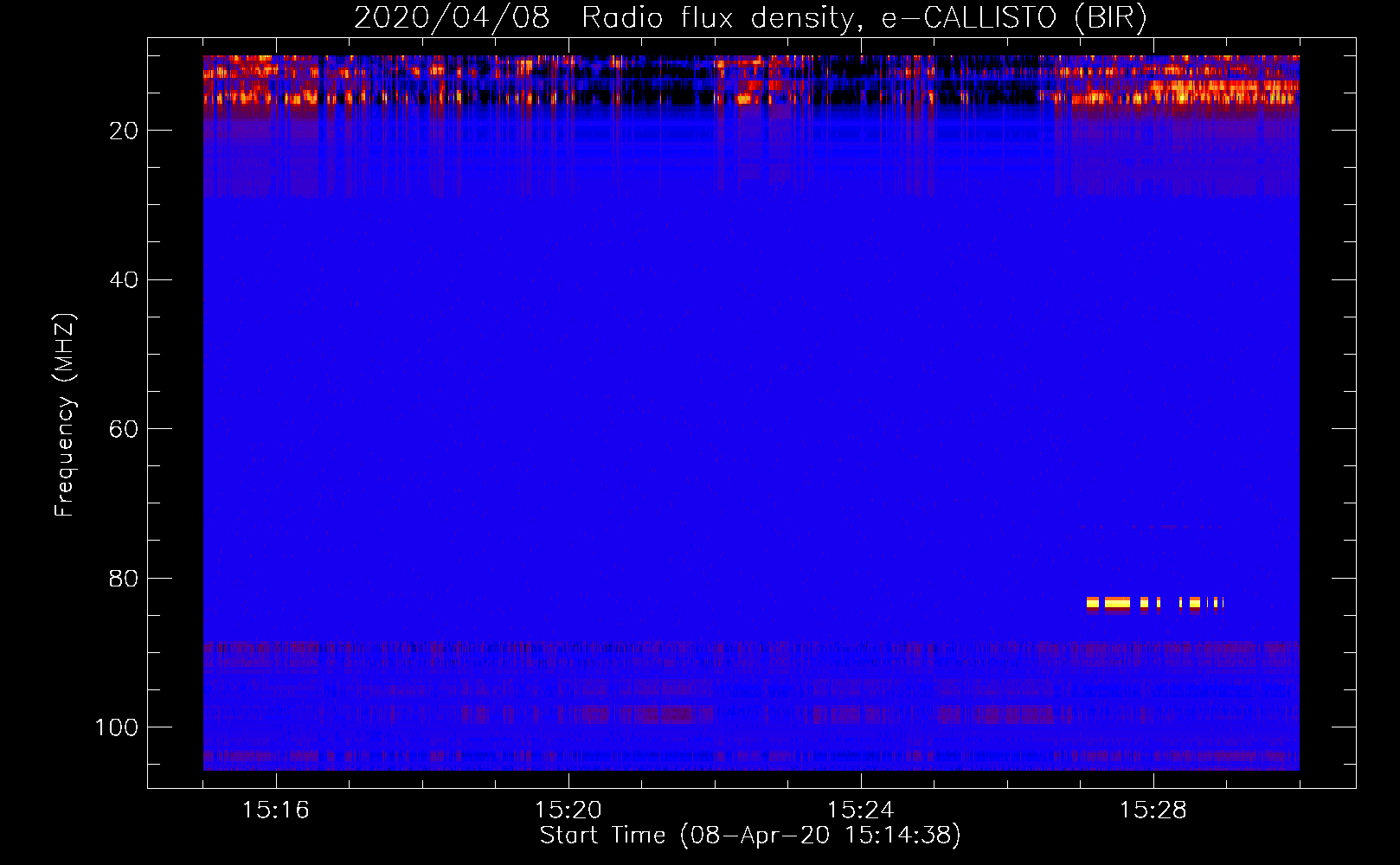The width and height of the screenshot is (1400, 865).
Task: Select the frequency tick label '60'
Action: [x=124, y=429]
